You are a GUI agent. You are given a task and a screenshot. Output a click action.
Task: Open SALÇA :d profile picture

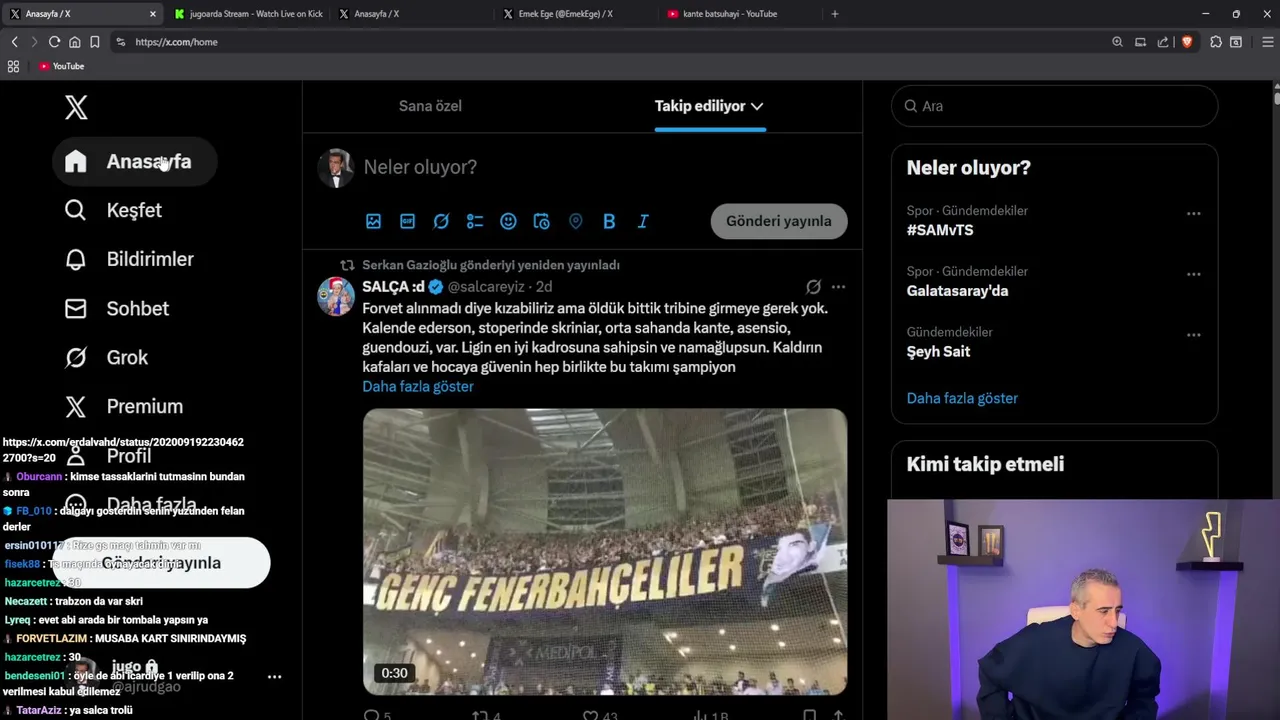pos(336,296)
